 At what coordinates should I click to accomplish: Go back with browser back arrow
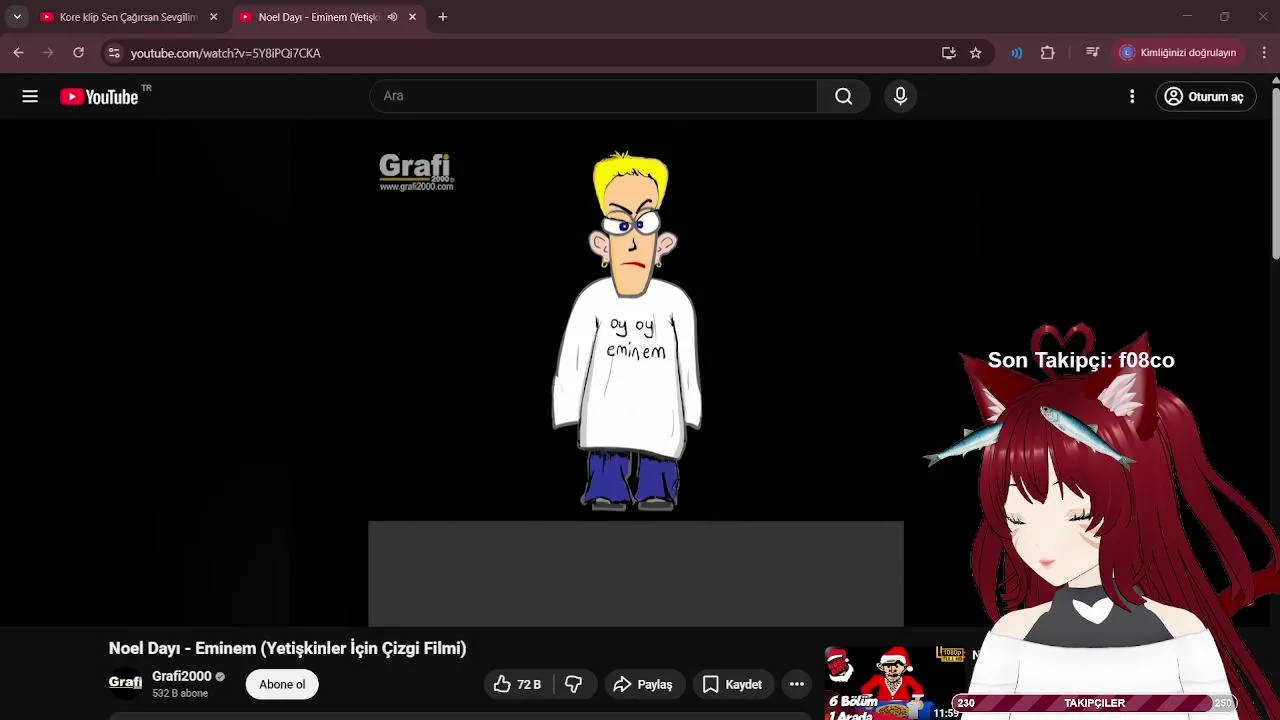pos(18,53)
